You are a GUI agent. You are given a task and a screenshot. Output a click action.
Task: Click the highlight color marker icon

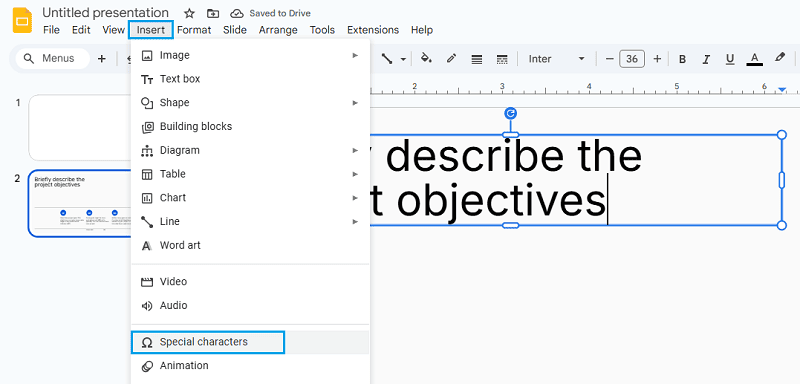(x=780, y=58)
